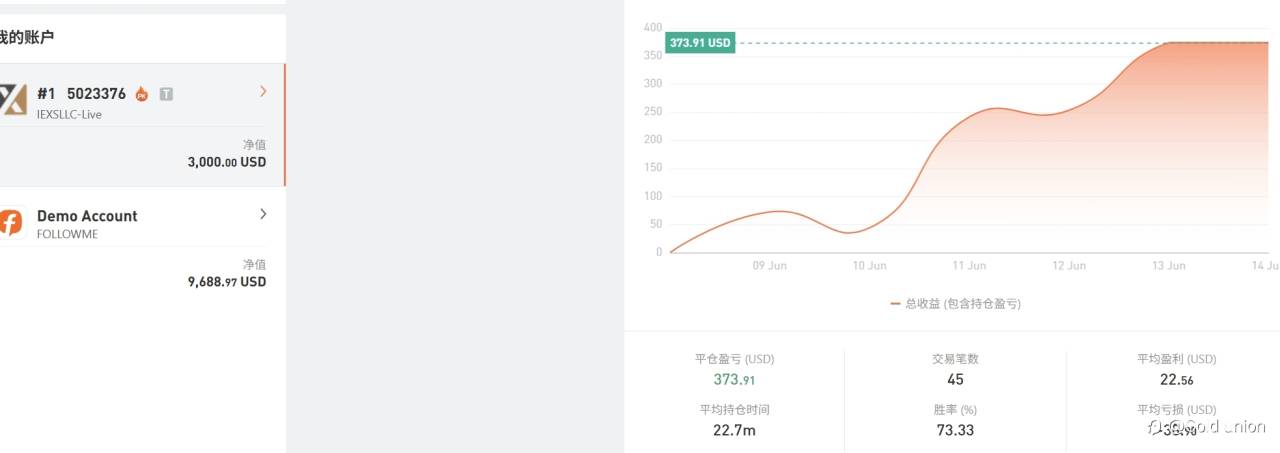Click the 胜率 (%) label
Viewport: 1280px width, 453px height.
coord(955,410)
